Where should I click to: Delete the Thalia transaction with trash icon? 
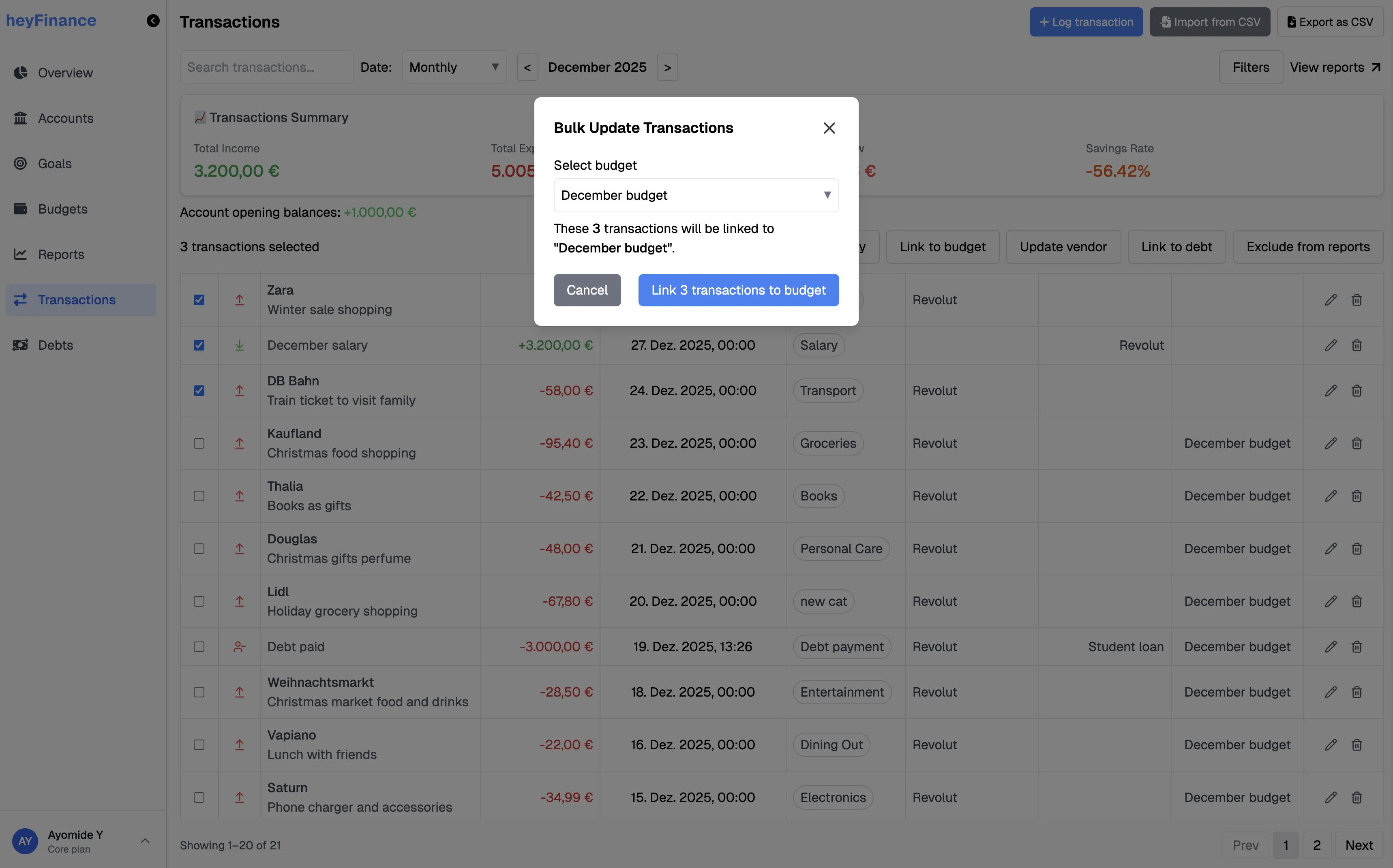click(1357, 496)
